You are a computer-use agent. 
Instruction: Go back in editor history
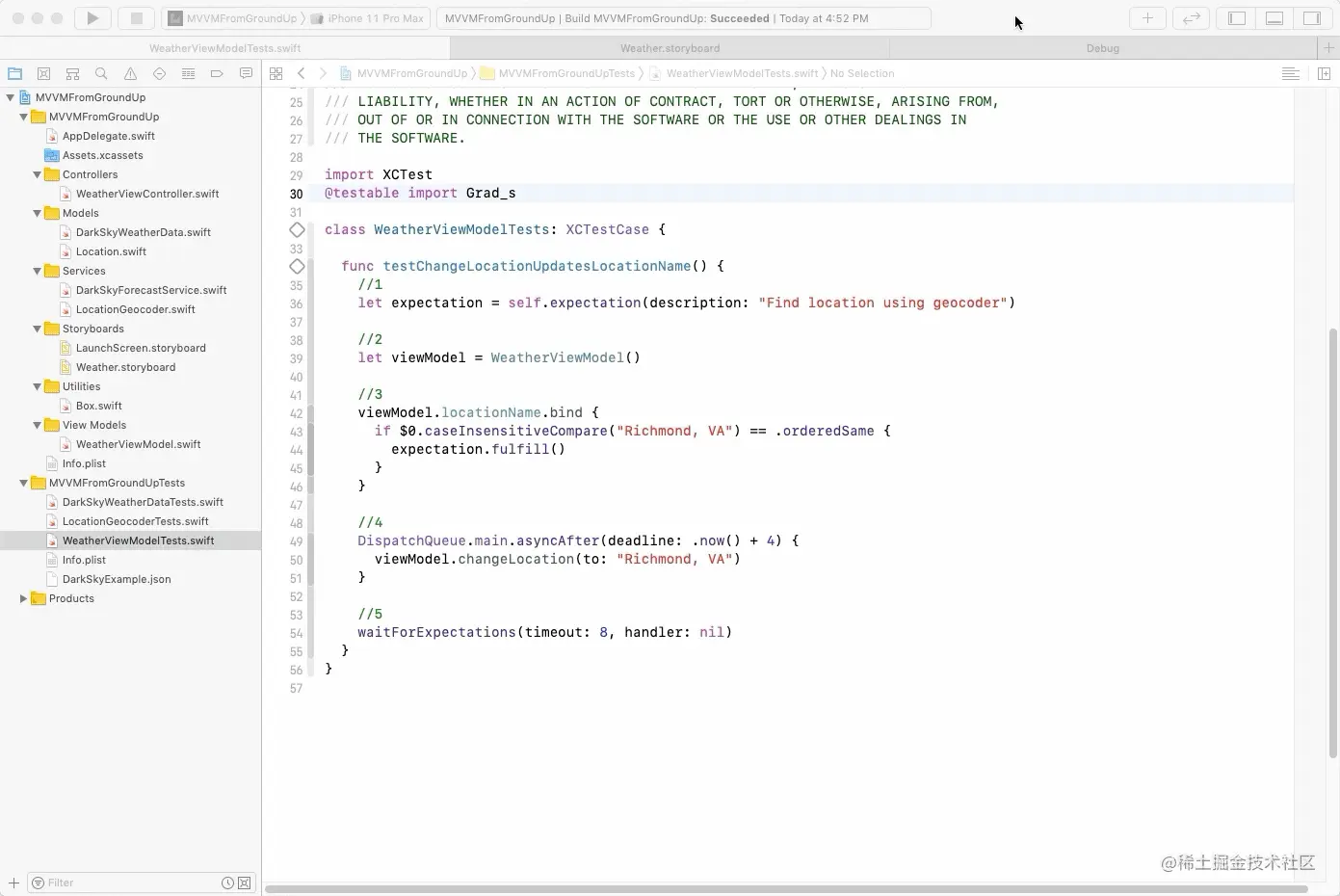click(x=301, y=73)
